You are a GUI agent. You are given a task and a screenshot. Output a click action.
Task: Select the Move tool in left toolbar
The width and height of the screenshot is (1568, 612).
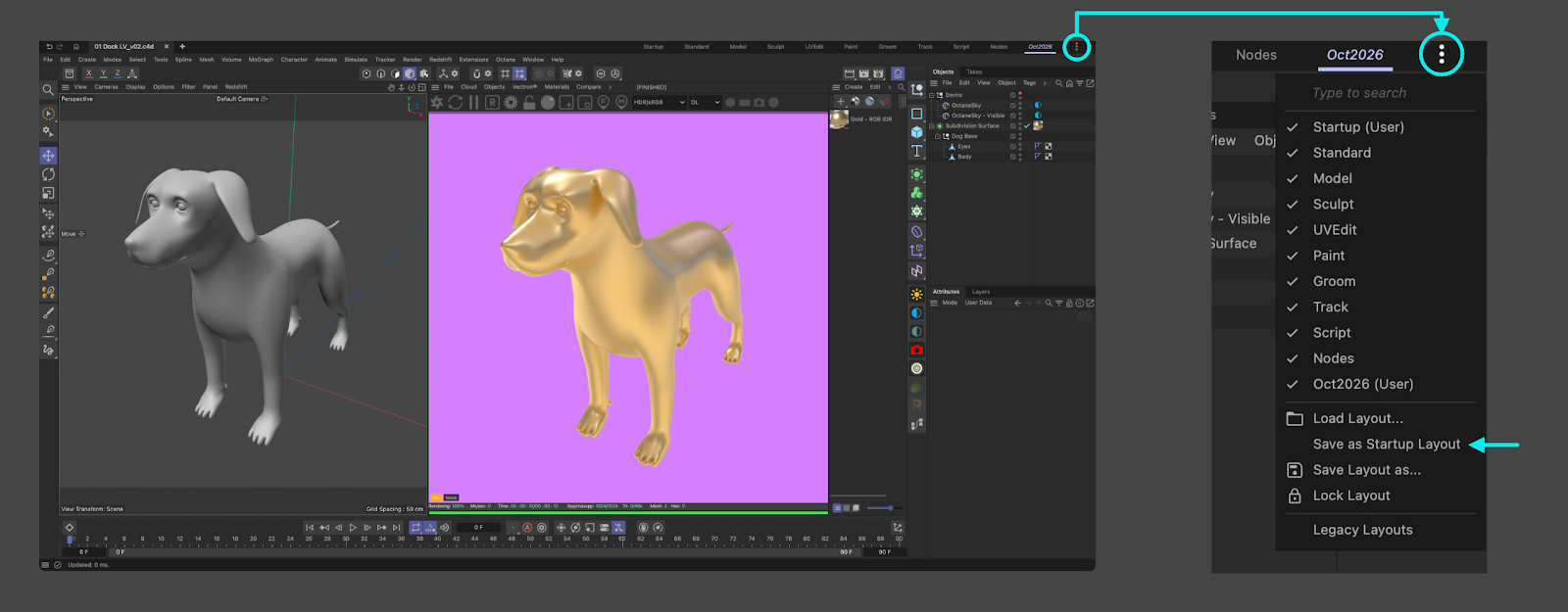point(48,156)
